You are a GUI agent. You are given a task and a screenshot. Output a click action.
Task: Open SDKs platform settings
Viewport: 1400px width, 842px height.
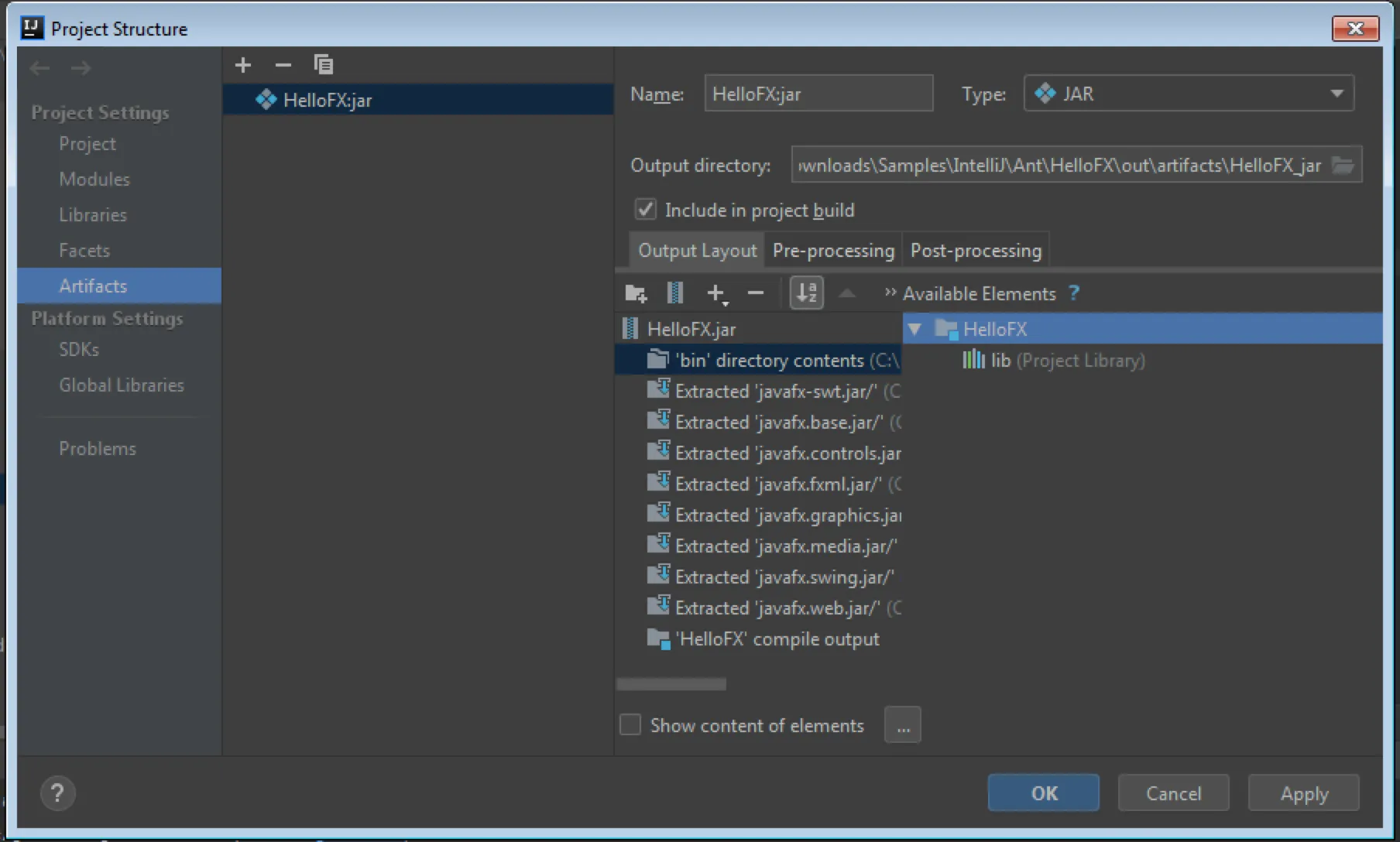coord(79,350)
